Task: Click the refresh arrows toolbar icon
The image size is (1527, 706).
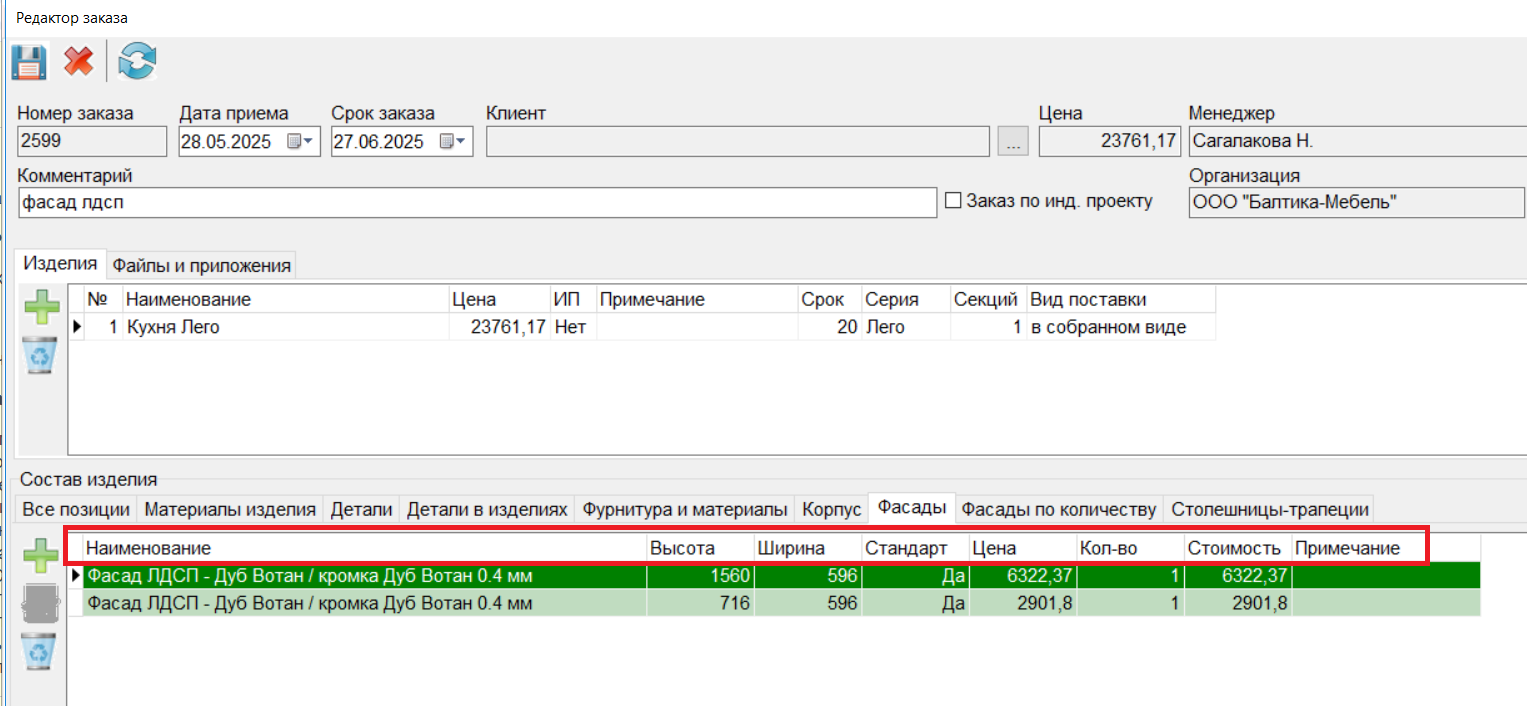Action: point(137,62)
